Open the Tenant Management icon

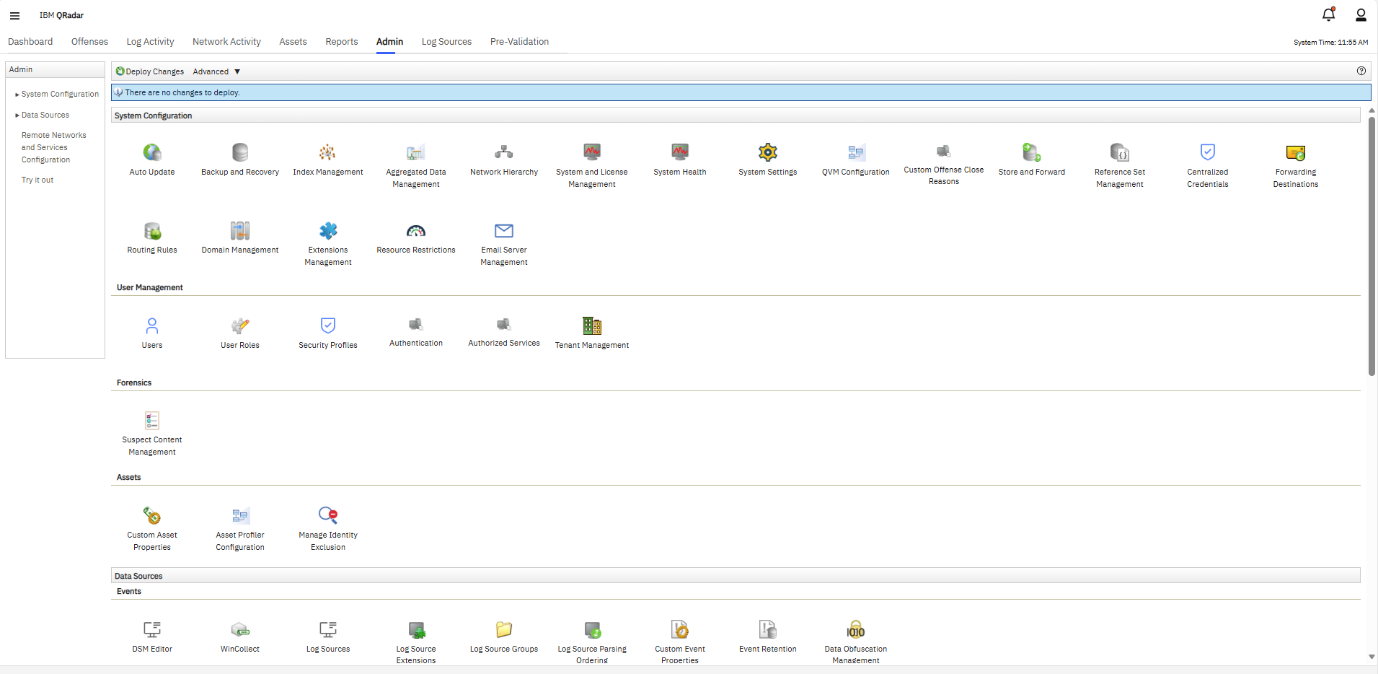(x=592, y=326)
